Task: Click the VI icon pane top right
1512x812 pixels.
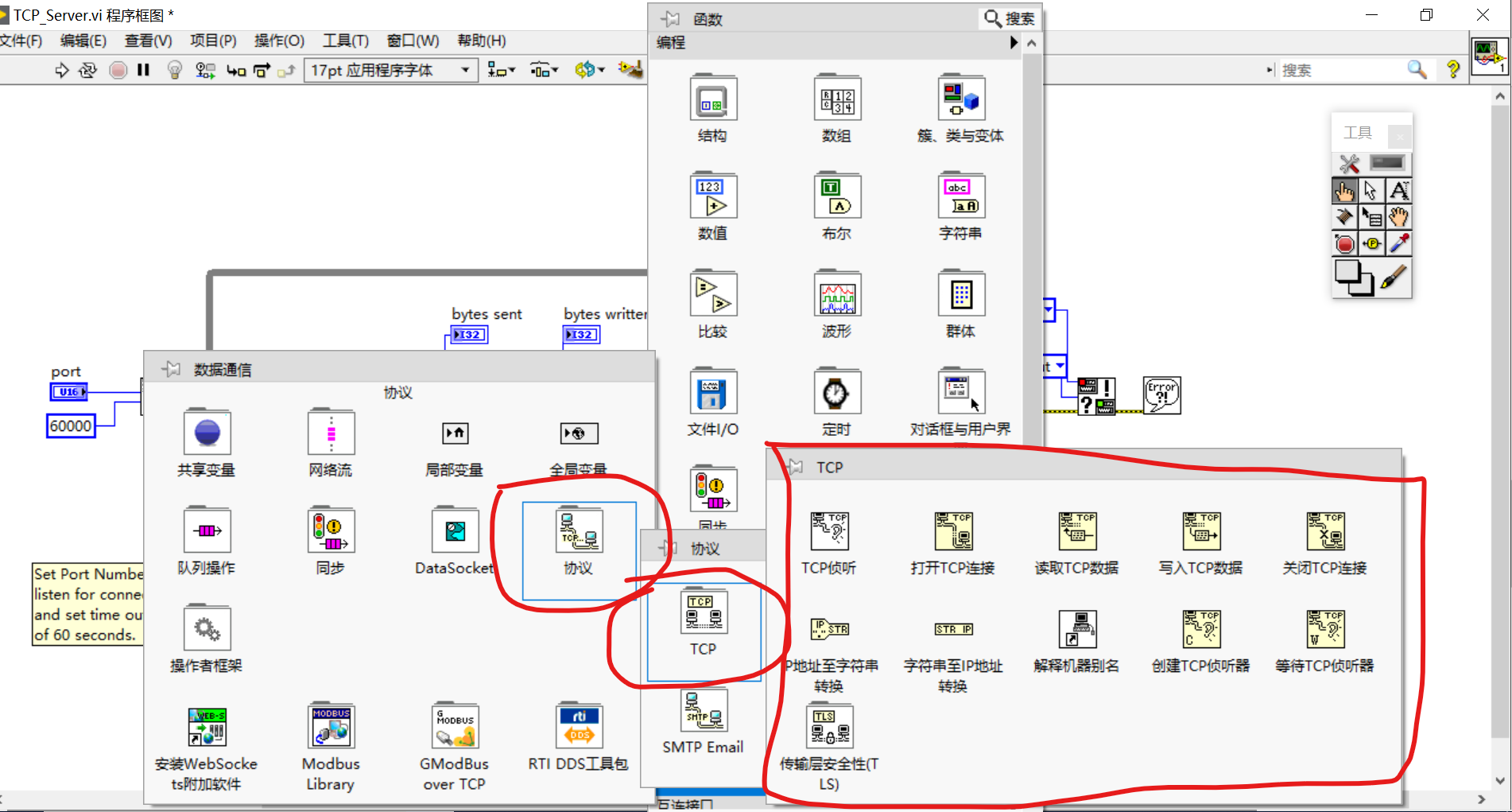Action: (x=1489, y=56)
